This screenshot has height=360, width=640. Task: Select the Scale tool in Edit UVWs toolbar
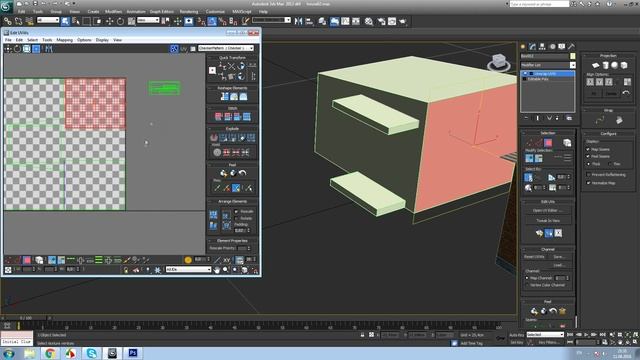27,49
